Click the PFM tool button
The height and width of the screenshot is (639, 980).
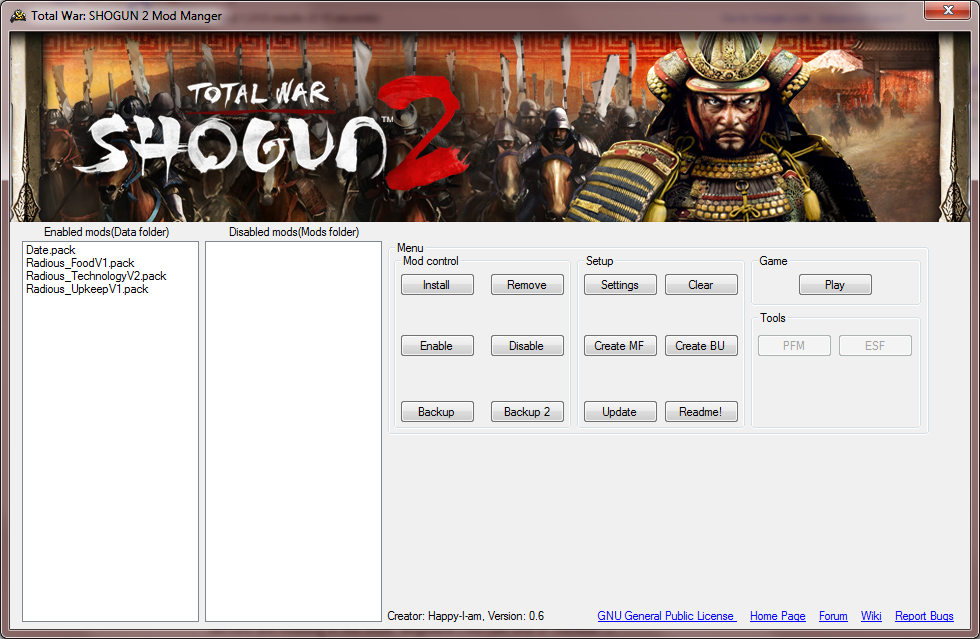pos(794,346)
